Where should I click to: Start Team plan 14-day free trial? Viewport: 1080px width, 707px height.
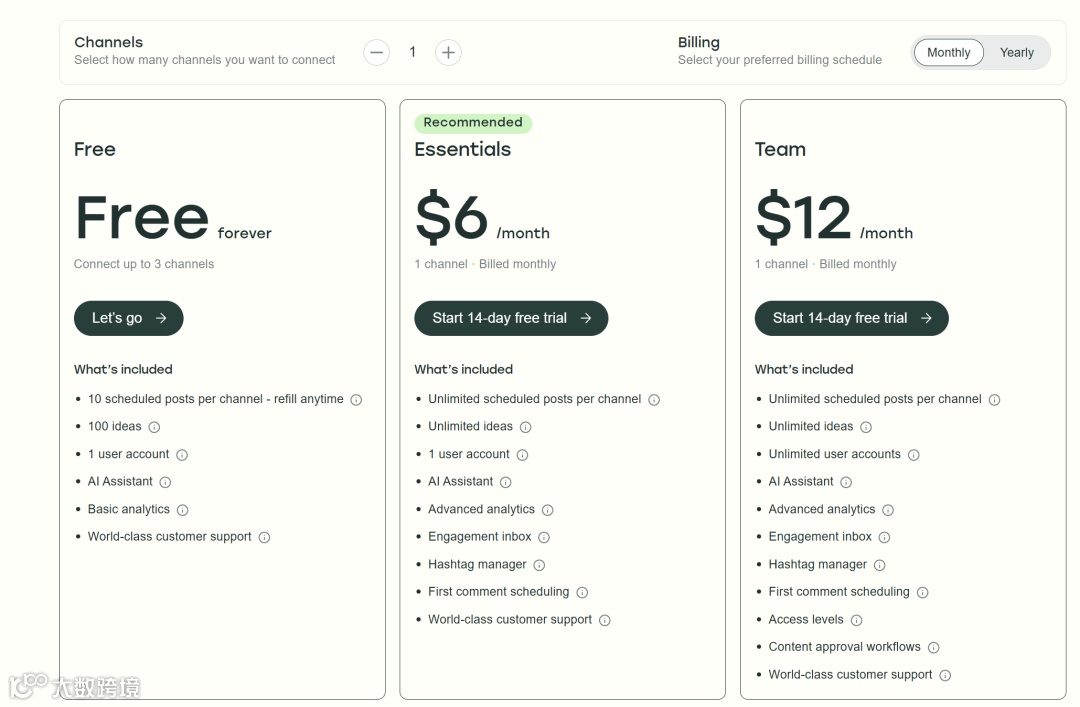[851, 318]
